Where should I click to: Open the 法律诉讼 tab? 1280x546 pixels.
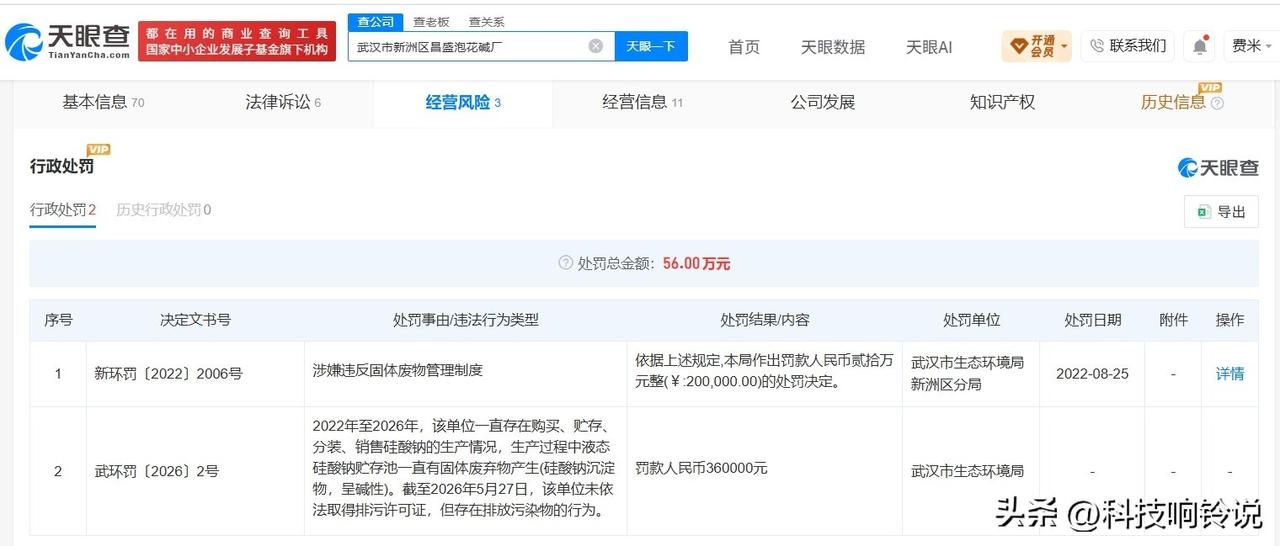pyautogui.click(x=283, y=102)
